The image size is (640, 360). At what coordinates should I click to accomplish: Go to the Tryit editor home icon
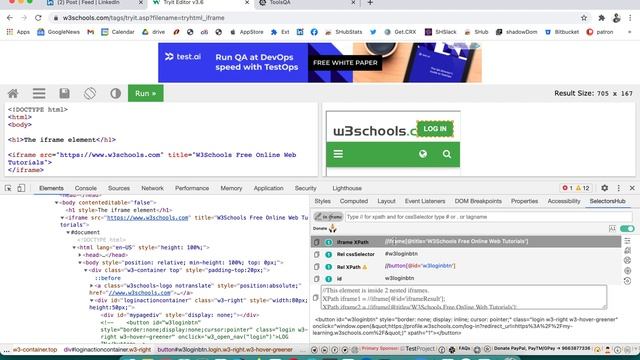point(13,93)
